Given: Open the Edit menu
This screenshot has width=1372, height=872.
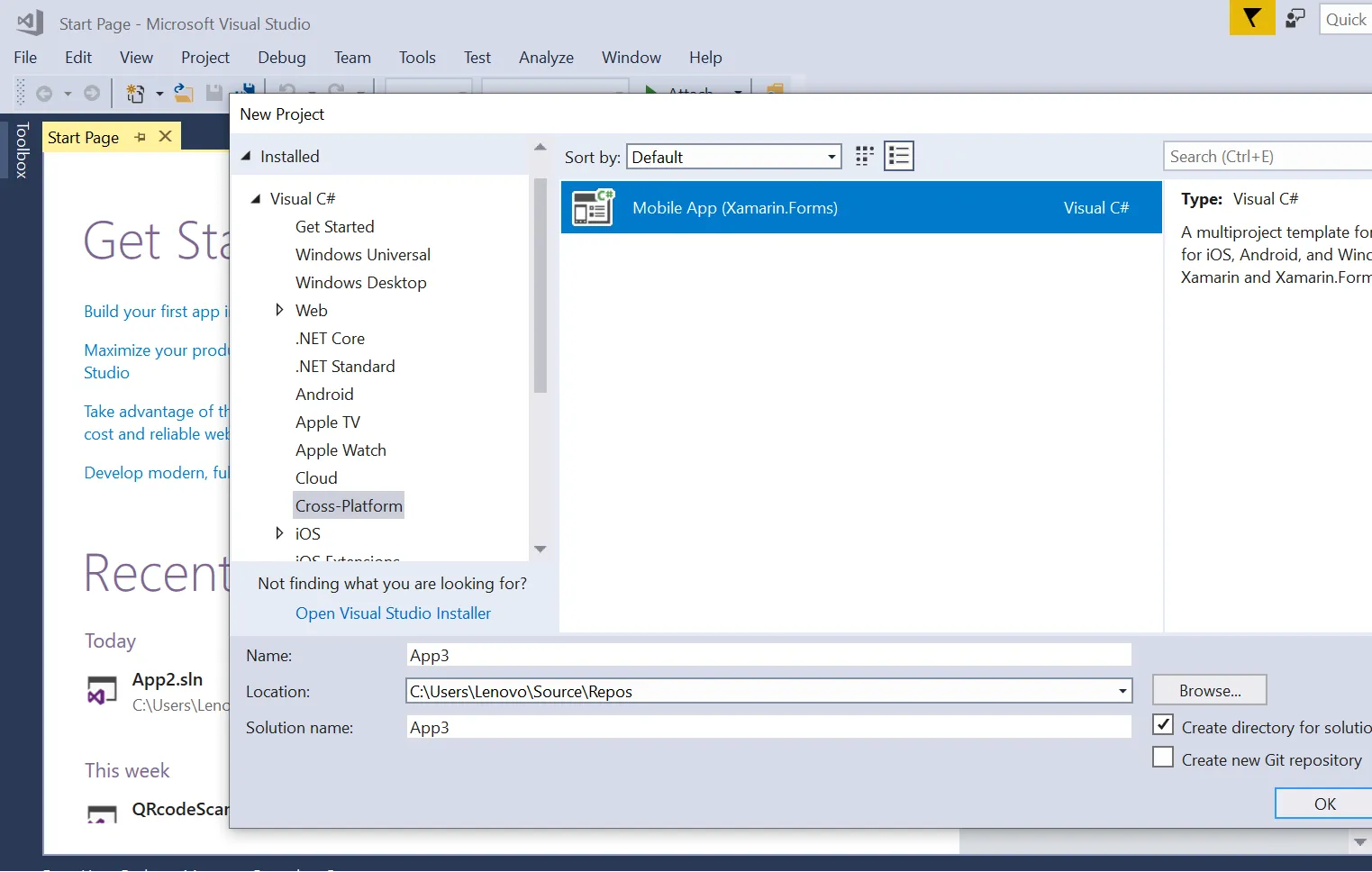Looking at the screenshot, I should tap(78, 57).
